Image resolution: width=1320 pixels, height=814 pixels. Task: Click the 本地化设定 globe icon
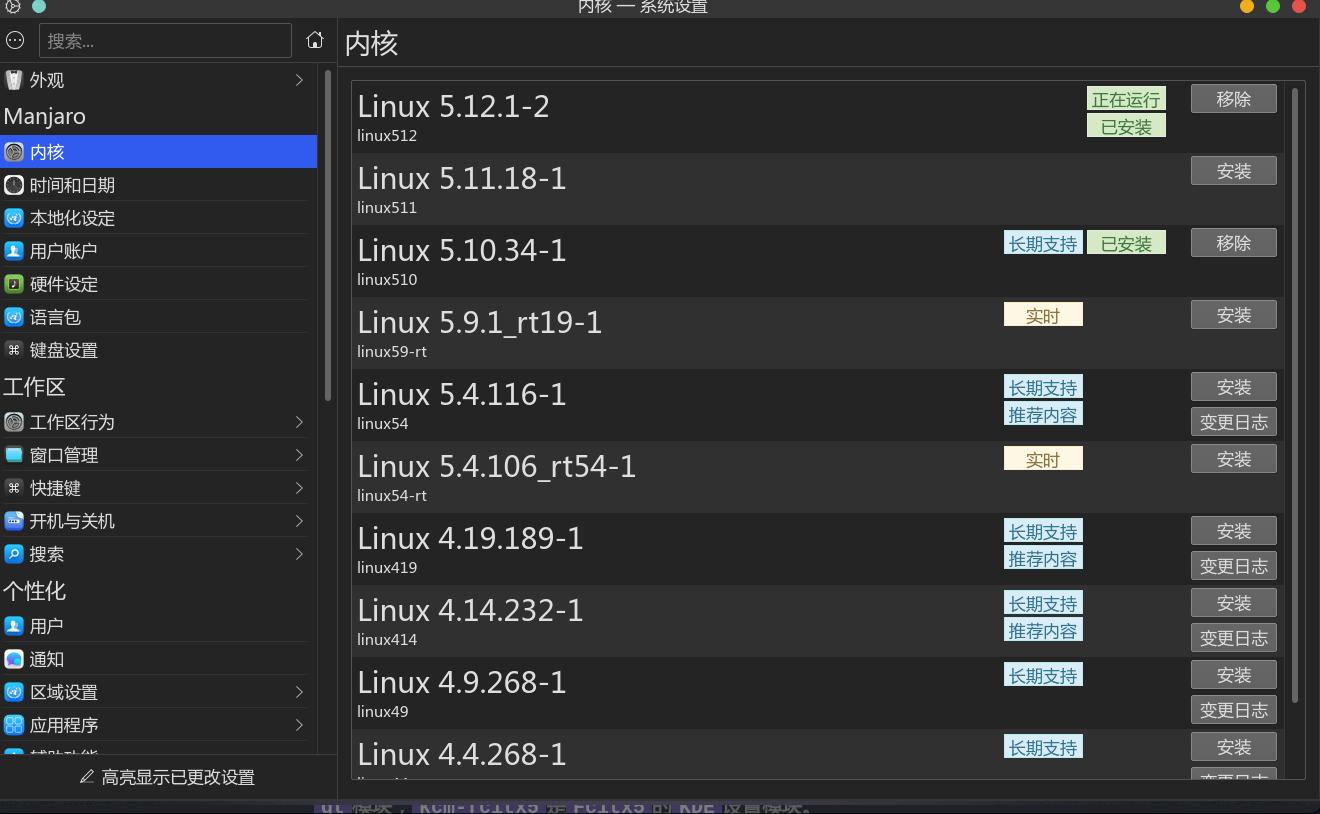pos(14,218)
